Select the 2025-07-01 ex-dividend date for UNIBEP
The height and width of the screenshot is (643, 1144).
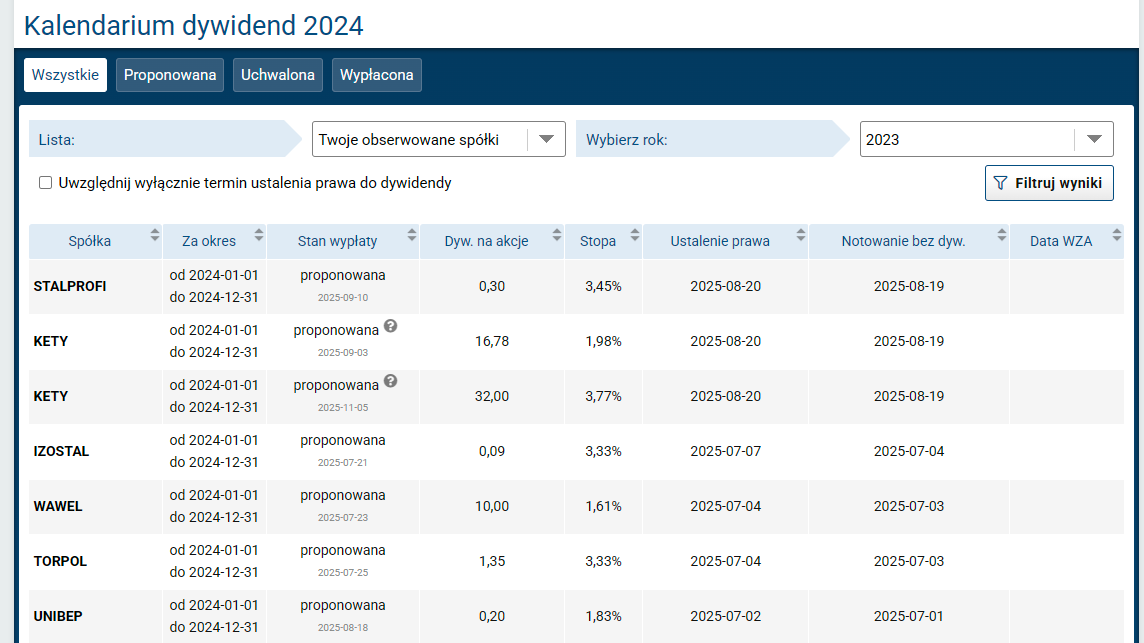tap(908, 616)
